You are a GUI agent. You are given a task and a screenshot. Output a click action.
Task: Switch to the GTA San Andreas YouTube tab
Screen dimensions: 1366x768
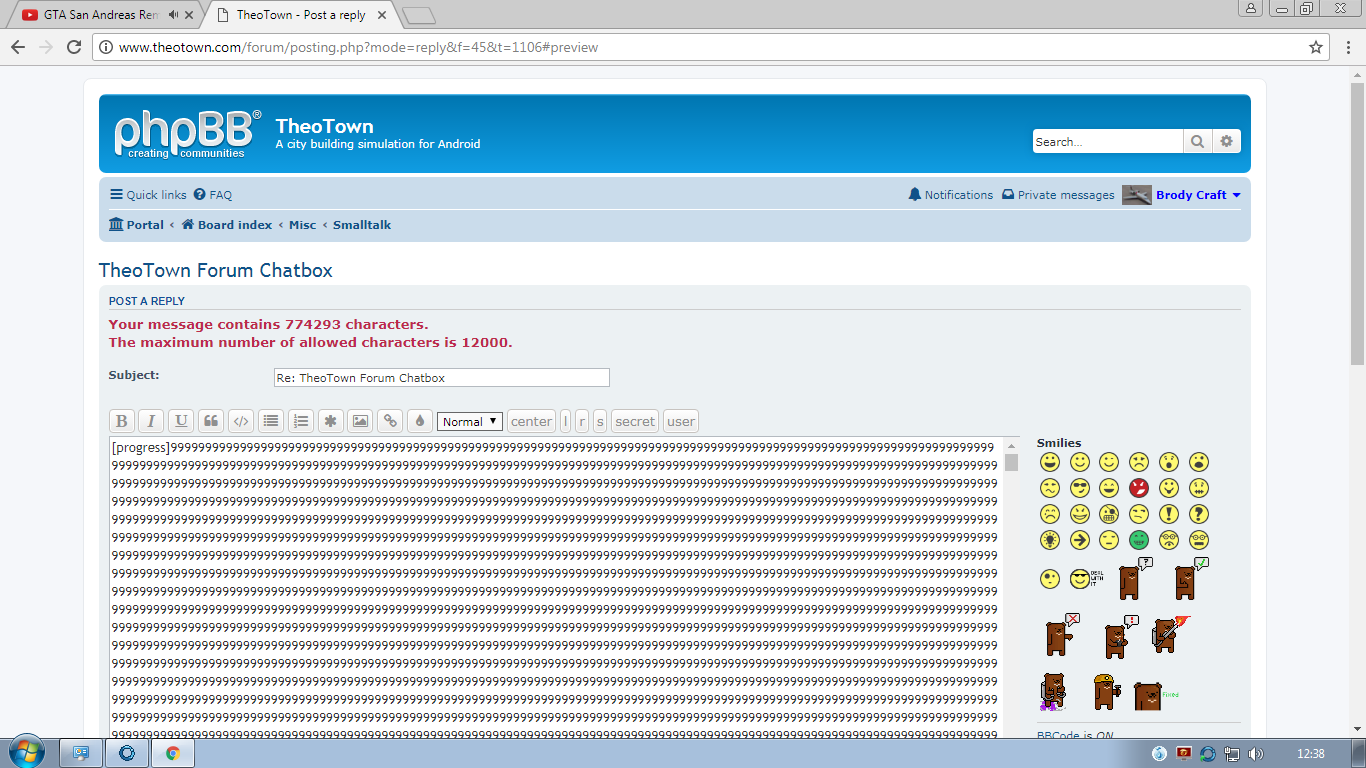pyautogui.click(x=103, y=15)
